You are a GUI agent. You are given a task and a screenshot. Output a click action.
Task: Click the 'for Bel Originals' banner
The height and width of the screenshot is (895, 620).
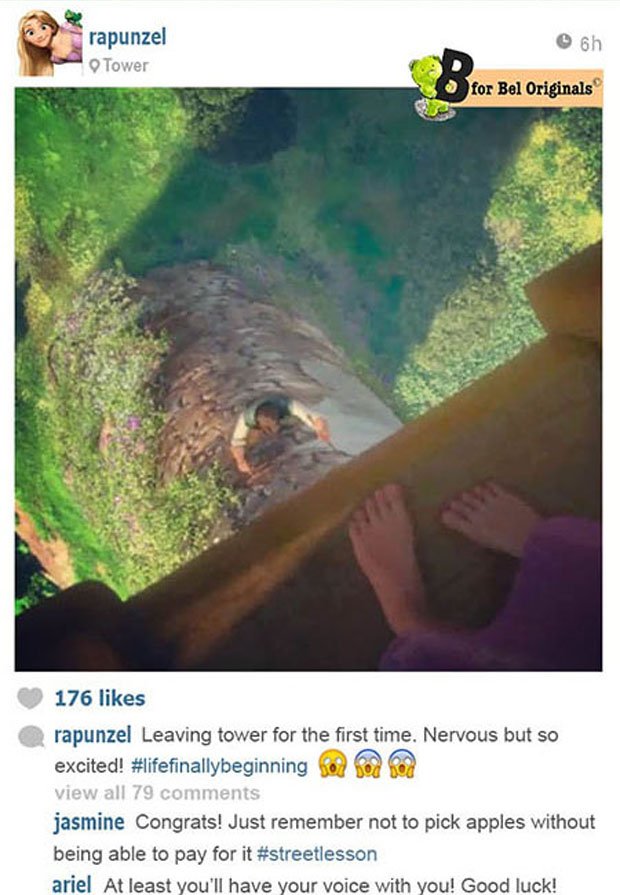536,88
